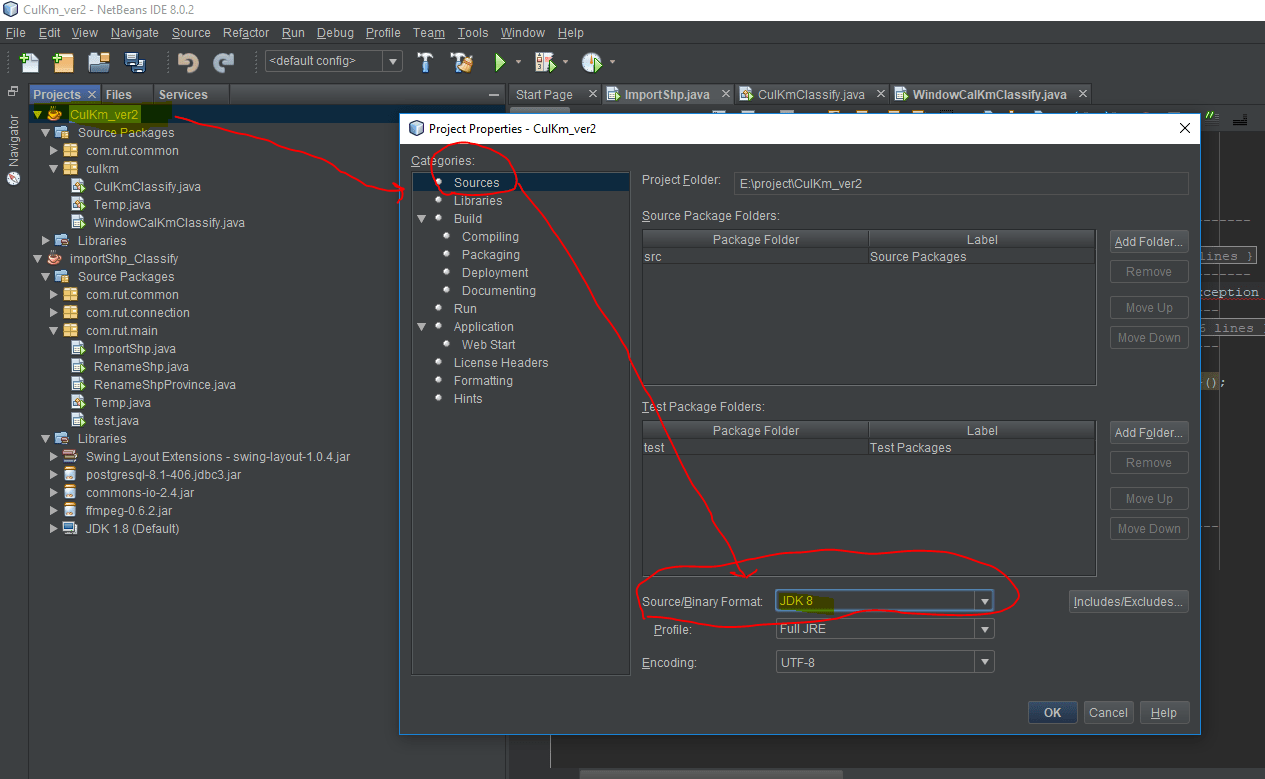Click the Clean and Build icon

point(461,62)
